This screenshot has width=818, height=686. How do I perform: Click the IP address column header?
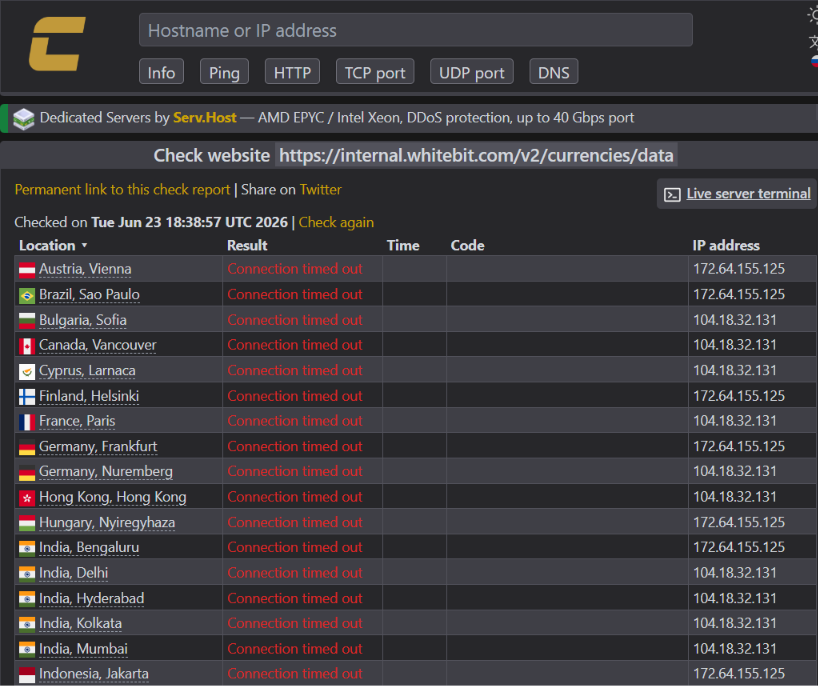[726, 246]
